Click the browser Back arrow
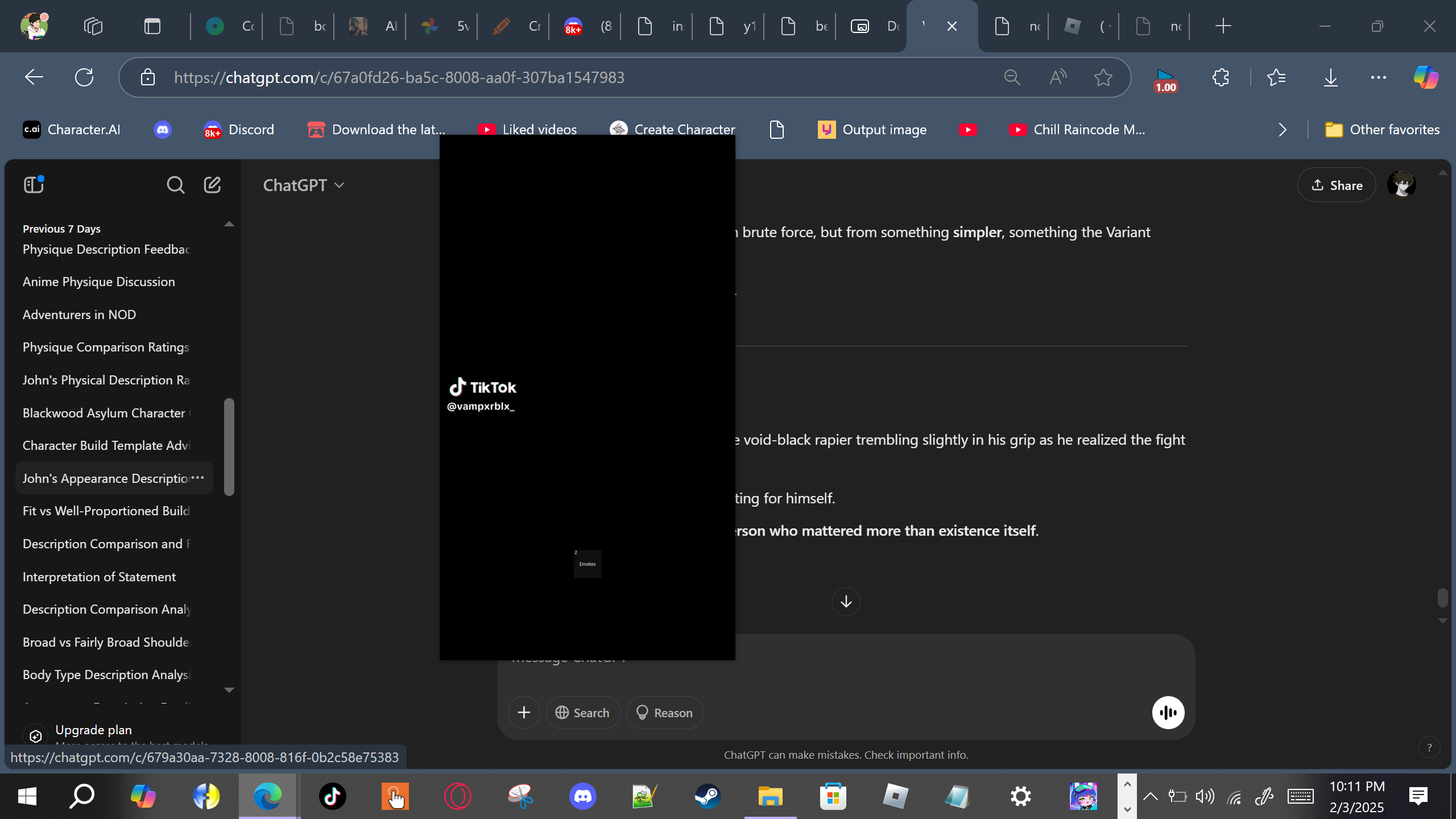Image resolution: width=1456 pixels, height=819 pixels. click(34, 77)
